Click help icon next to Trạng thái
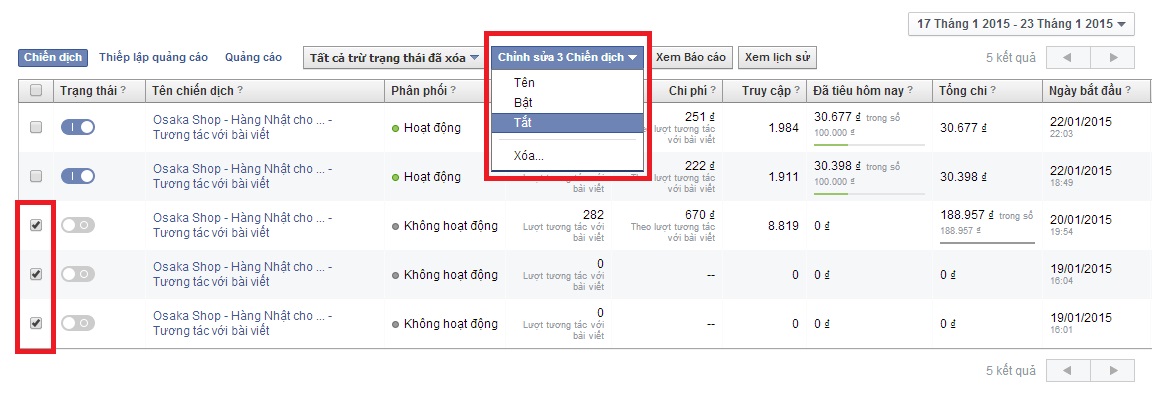This screenshot has width=1152, height=393. point(123,90)
